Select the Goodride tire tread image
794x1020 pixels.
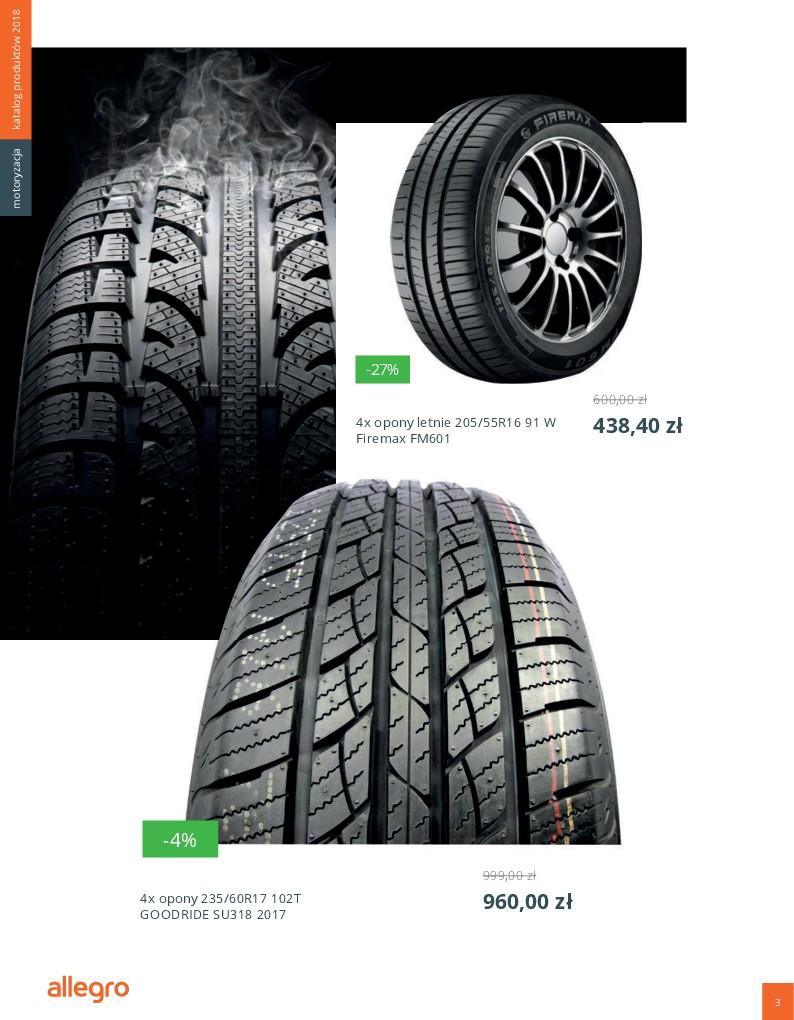pos(403,662)
